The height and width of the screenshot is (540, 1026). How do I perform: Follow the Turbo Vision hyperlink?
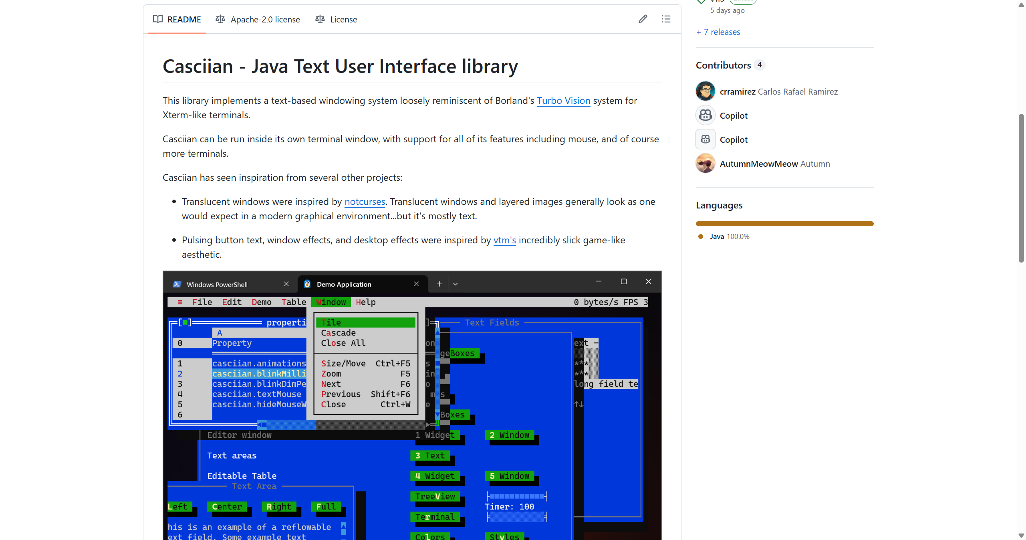(x=563, y=101)
